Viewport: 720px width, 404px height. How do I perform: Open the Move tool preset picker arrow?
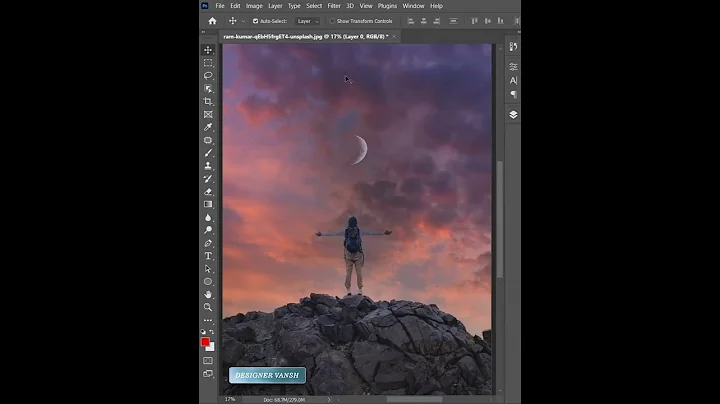click(x=243, y=21)
